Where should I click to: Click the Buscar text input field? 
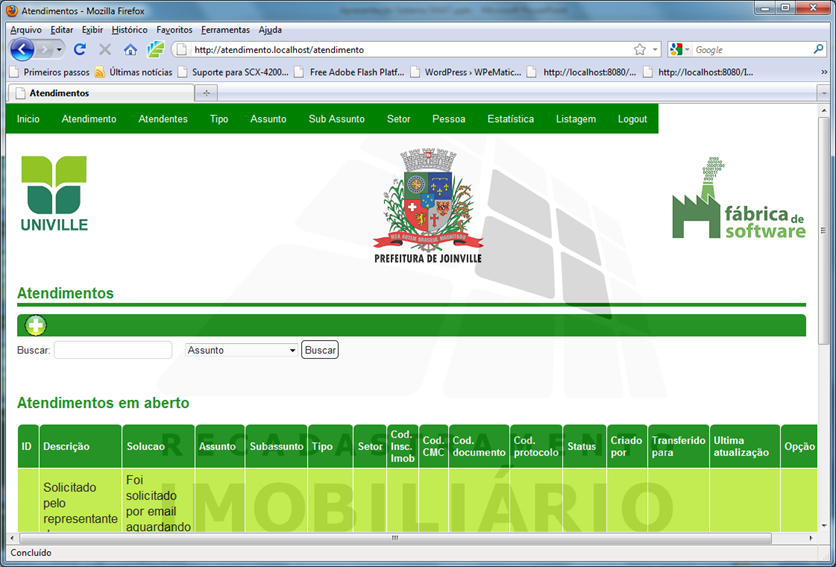(x=113, y=350)
